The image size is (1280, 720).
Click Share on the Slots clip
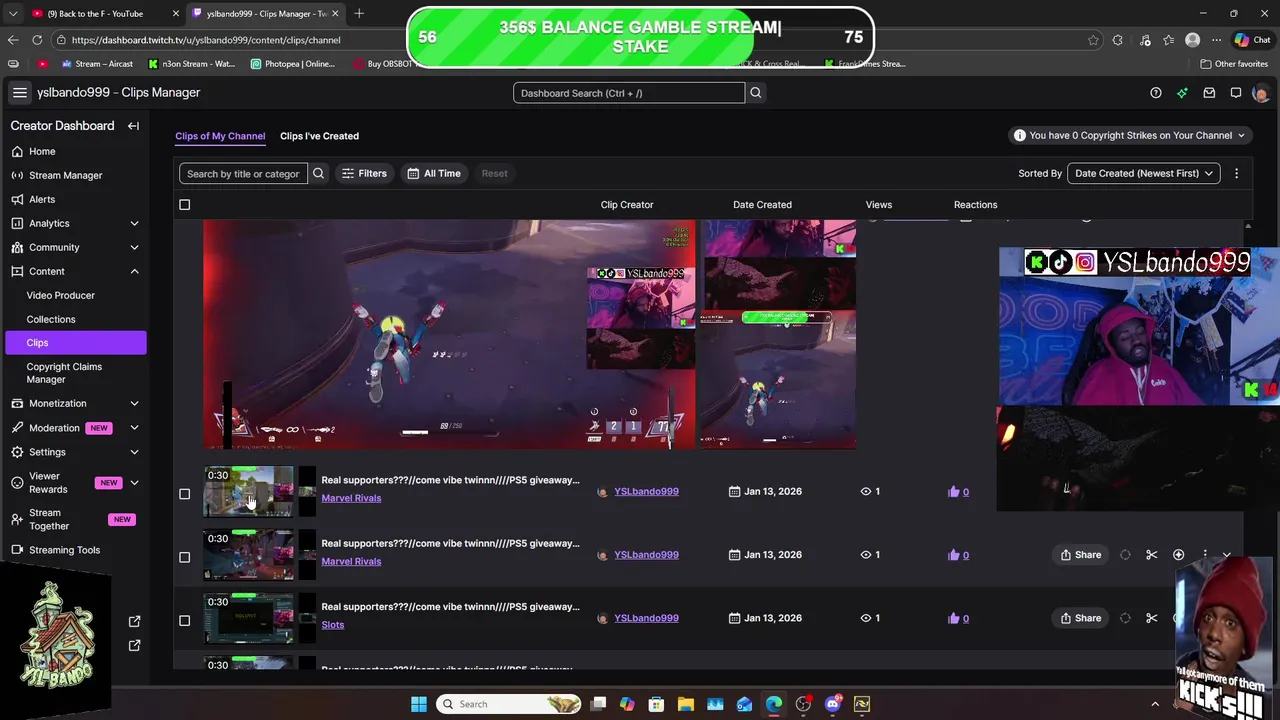click(1081, 618)
